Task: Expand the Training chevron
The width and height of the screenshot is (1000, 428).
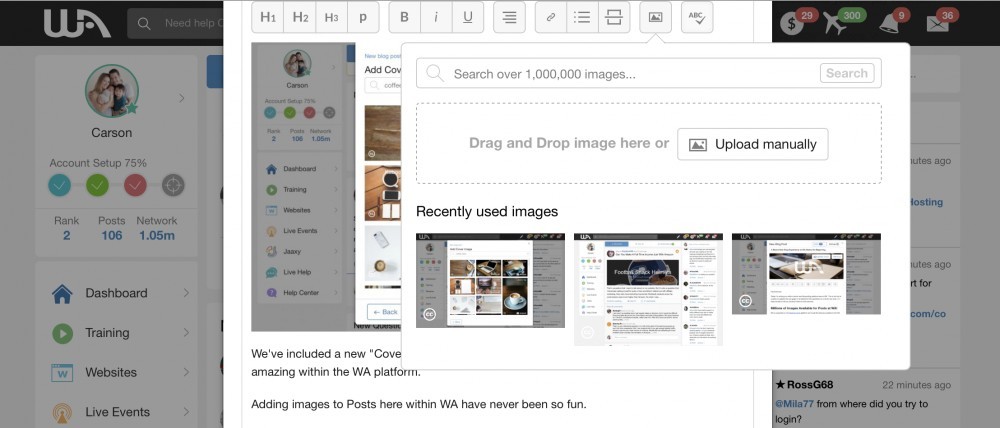Action: tap(186, 333)
